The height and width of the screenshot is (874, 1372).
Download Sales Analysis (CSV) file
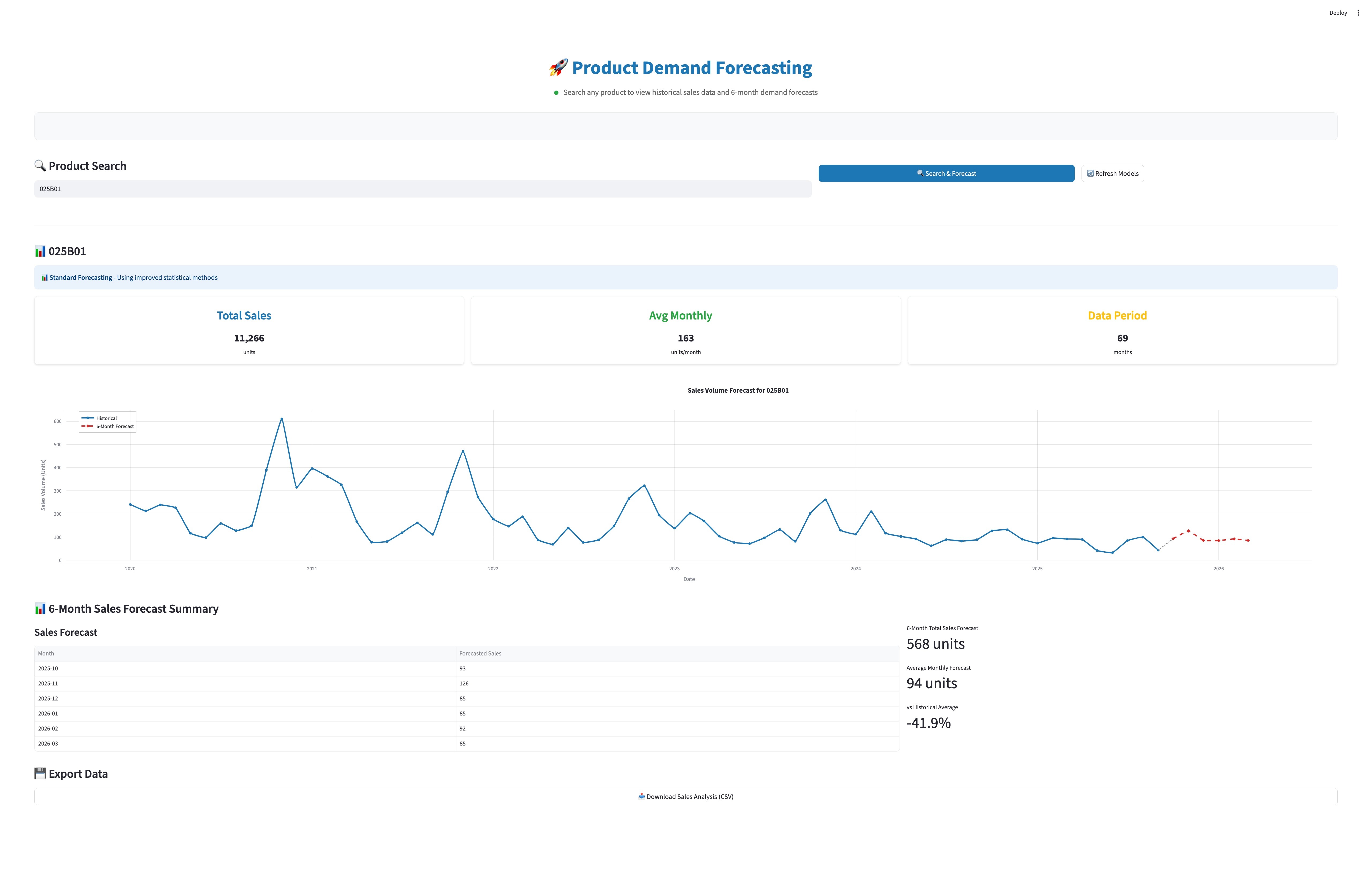[685, 797]
